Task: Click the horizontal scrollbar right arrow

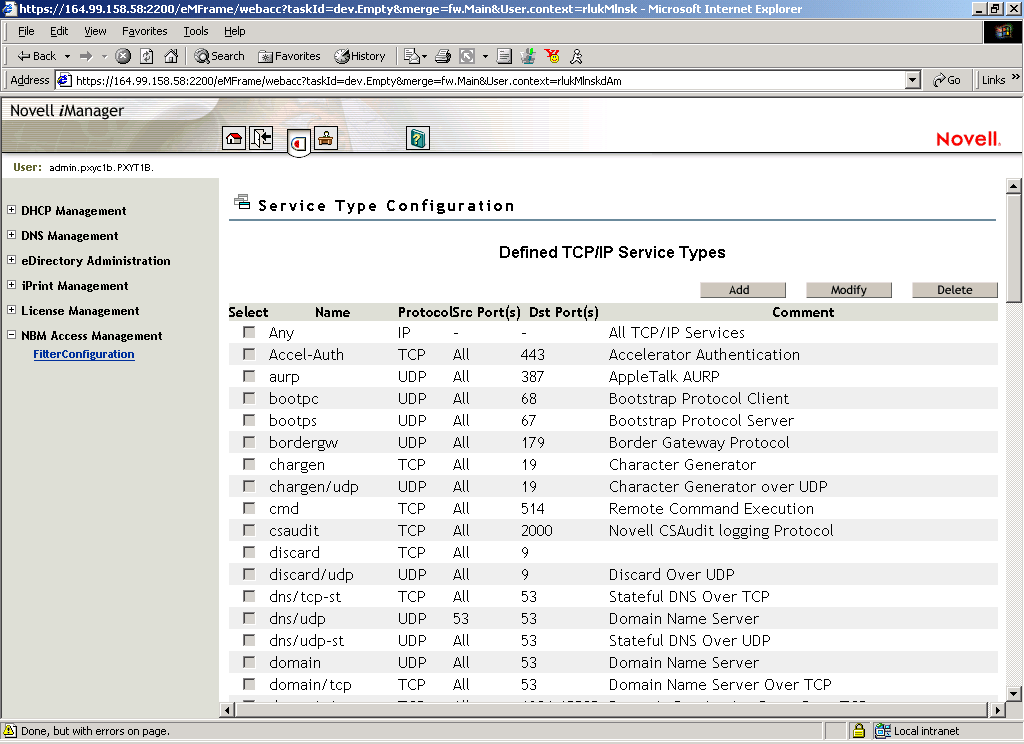Action: tap(996, 709)
